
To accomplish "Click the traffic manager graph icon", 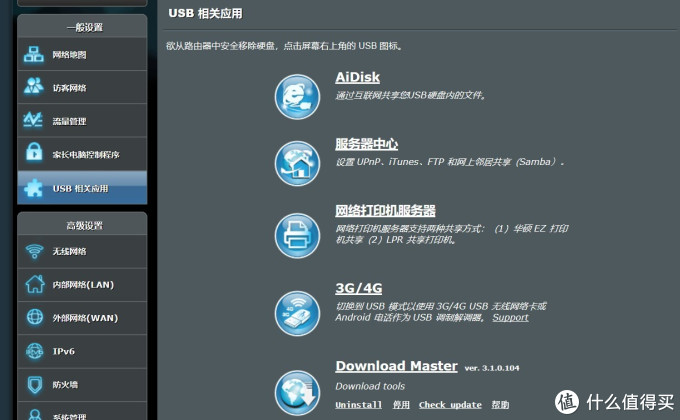I will coord(33,120).
